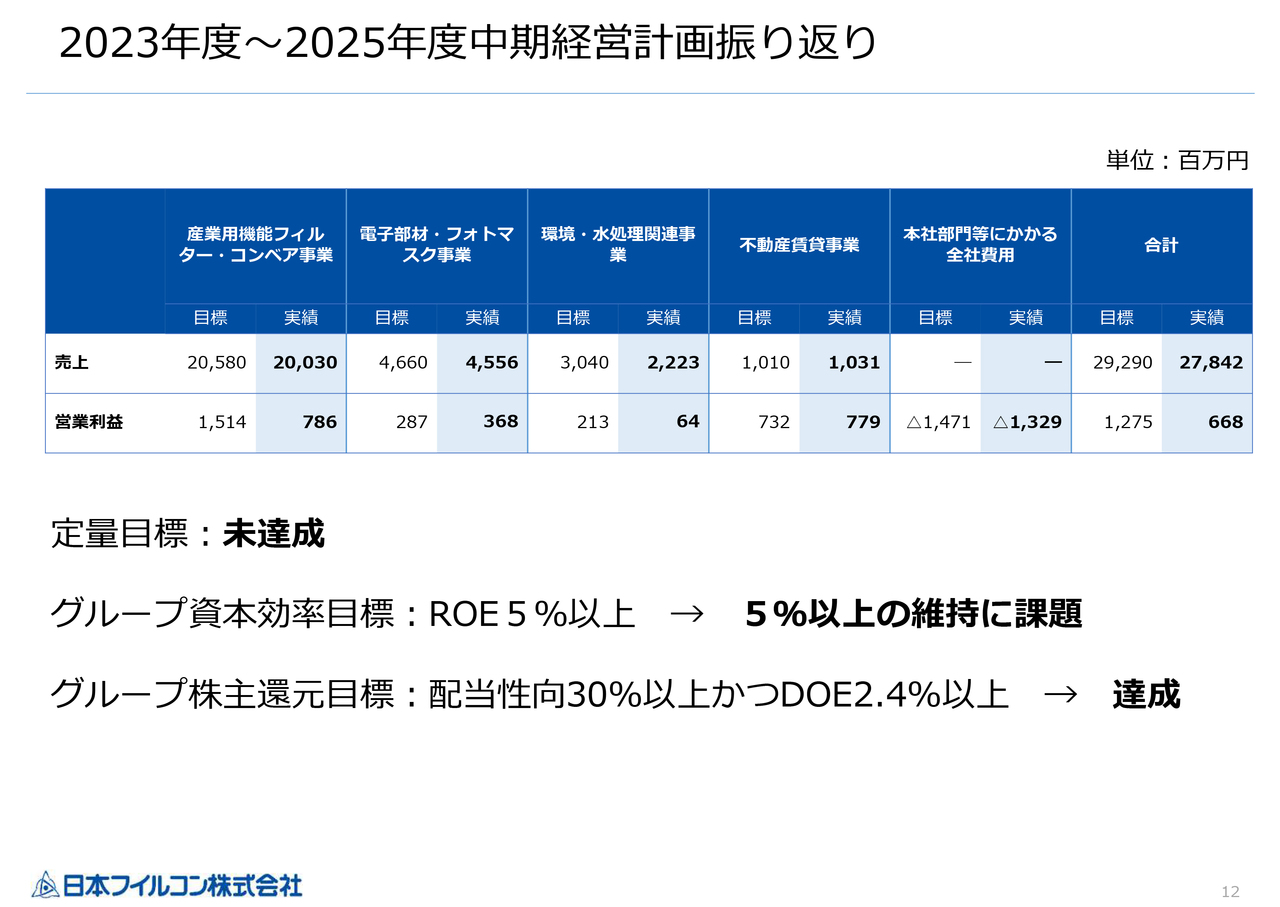Click the total operating profit actual 668

pyautogui.click(x=1224, y=422)
